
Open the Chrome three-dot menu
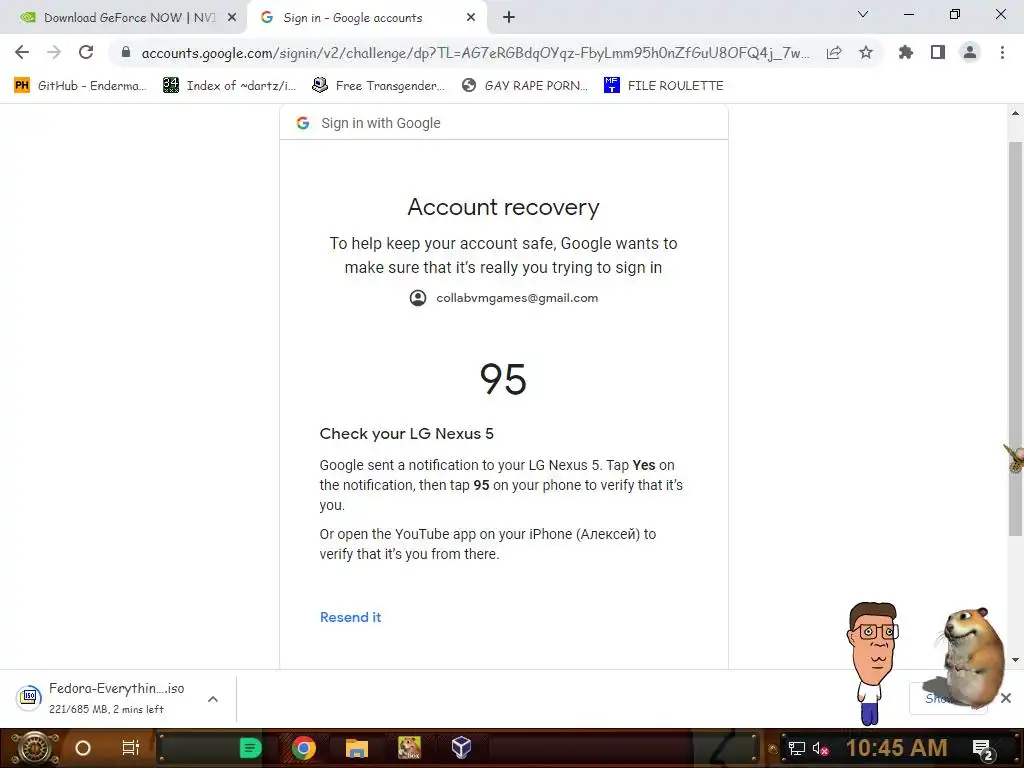[x=1002, y=52]
